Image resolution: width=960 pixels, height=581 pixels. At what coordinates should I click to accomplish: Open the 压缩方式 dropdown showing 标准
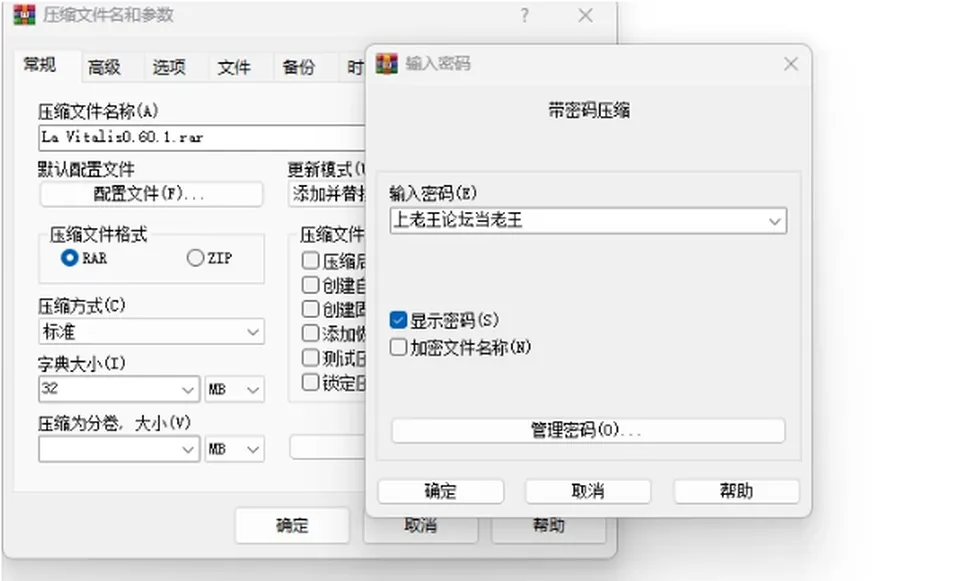(151, 332)
